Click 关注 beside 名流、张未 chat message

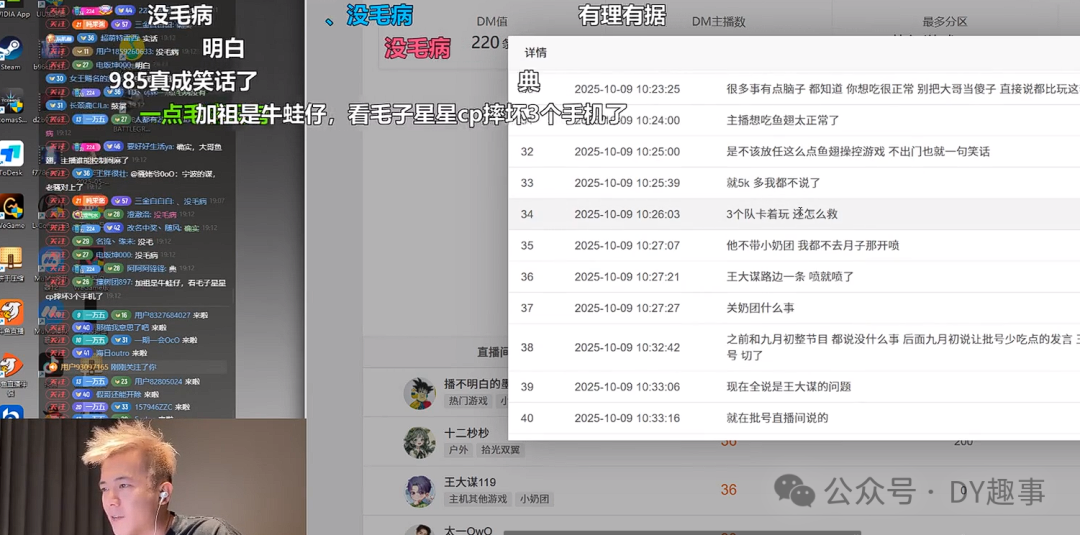pos(58,242)
